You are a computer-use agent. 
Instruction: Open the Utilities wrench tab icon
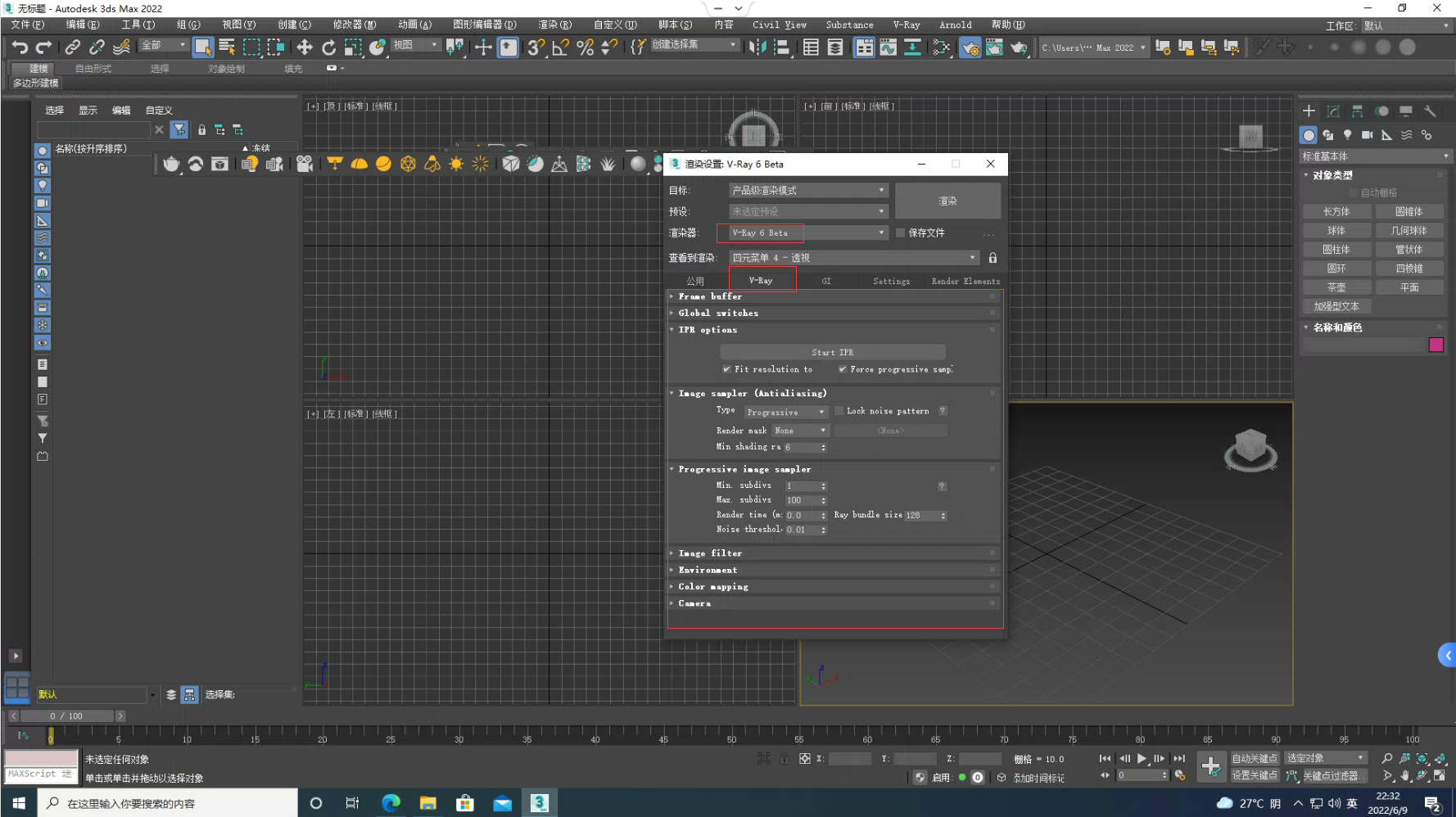(x=1430, y=111)
